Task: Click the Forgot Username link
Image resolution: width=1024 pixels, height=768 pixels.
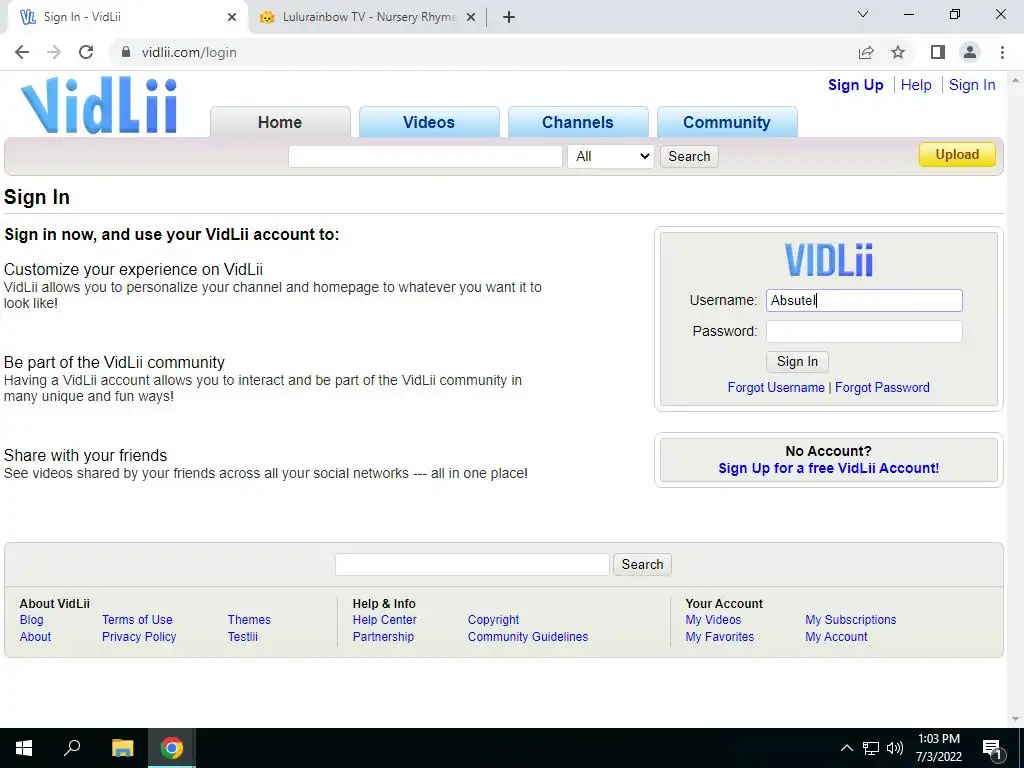Action: [776, 387]
